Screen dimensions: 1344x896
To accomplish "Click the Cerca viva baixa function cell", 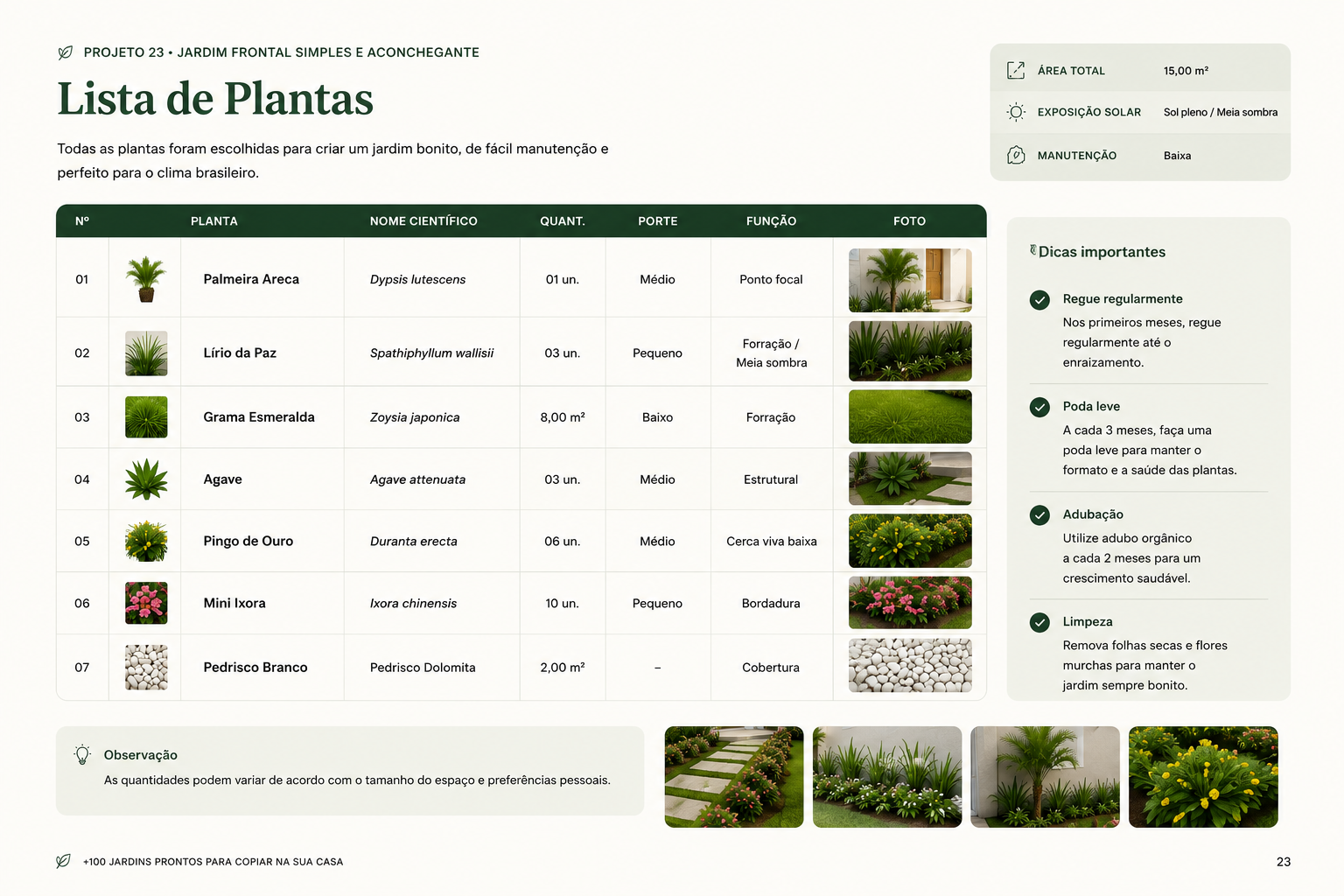I will click(772, 542).
